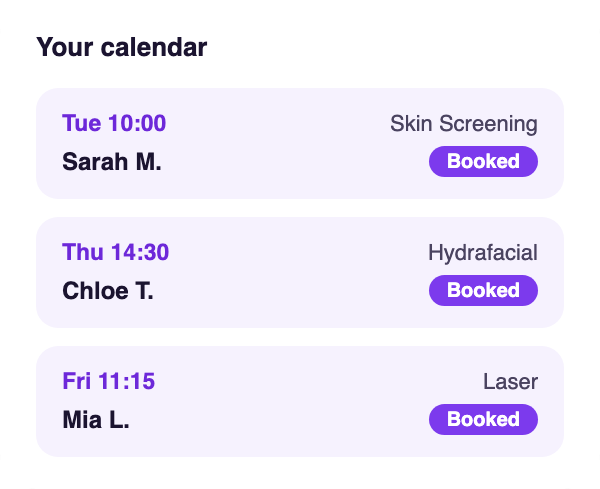Open the Chloe T. appointment card

point(300,272)
